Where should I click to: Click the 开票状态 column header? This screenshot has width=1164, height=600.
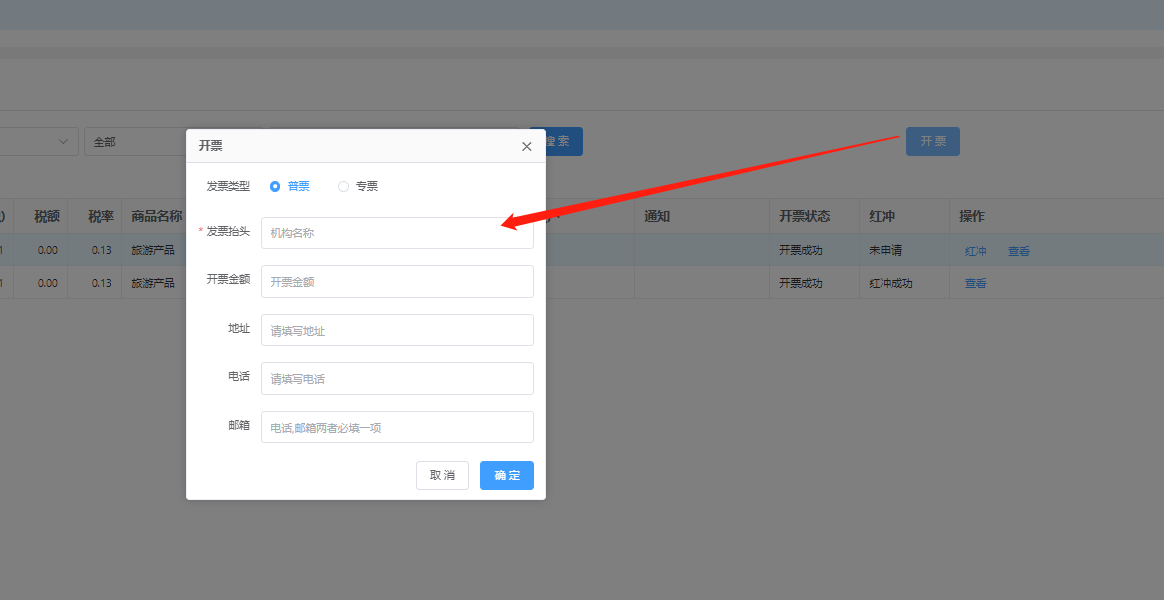pyautogui.click(x=804, y=216)
